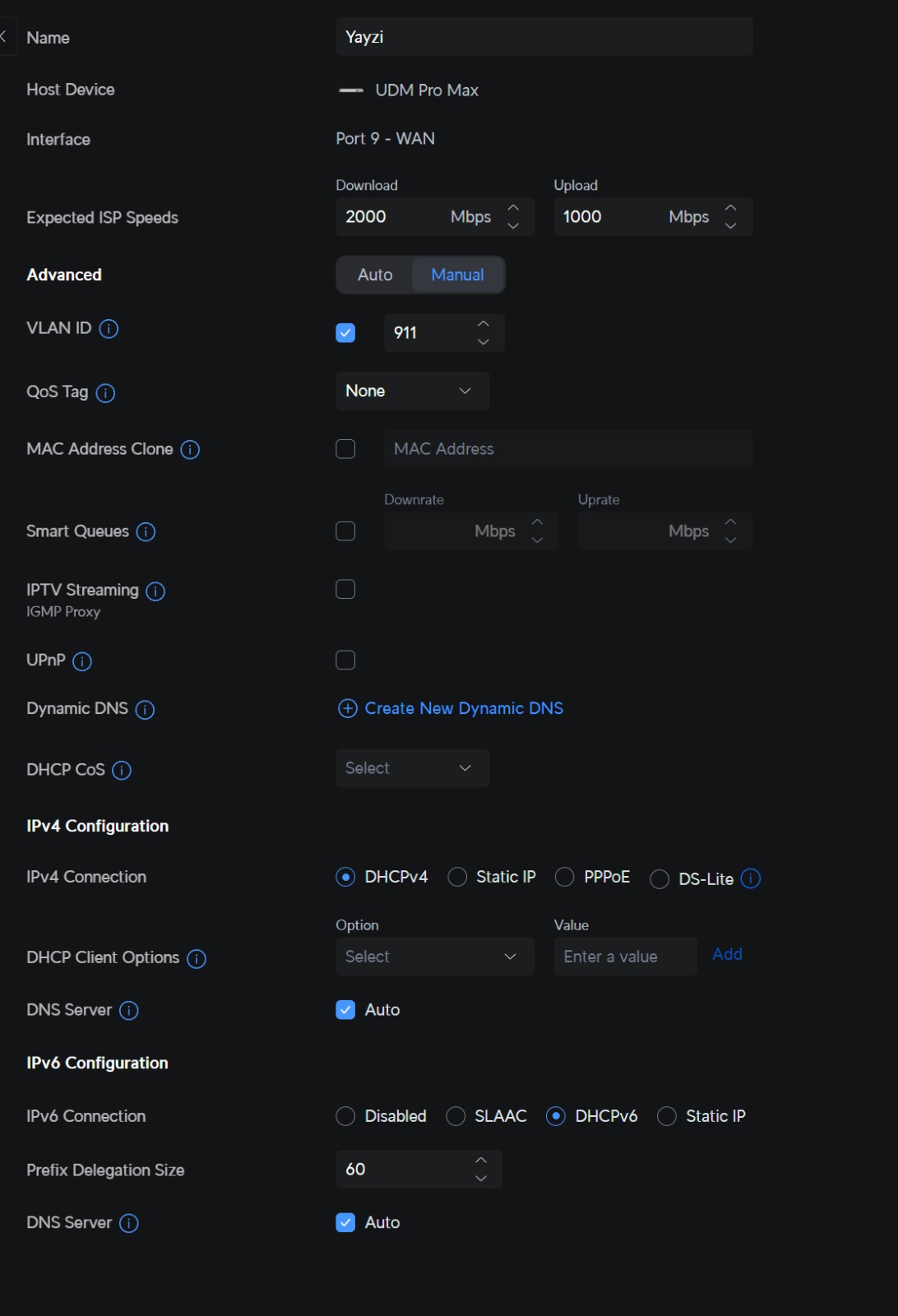Expand the DHCP Client Options Select dropdown
This screenshot has width=898, height=1316.
point(434,957)
